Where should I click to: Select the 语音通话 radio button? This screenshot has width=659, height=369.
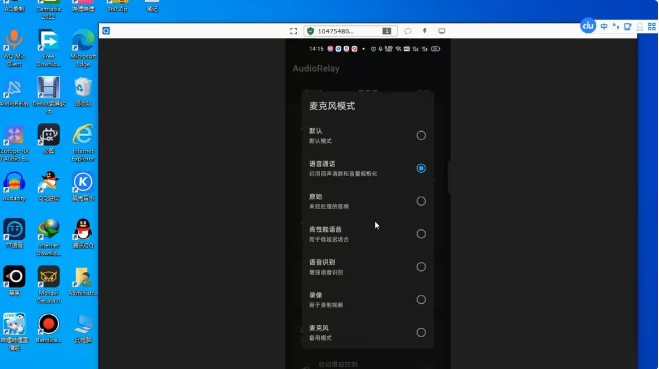click(x=421, y=168)
